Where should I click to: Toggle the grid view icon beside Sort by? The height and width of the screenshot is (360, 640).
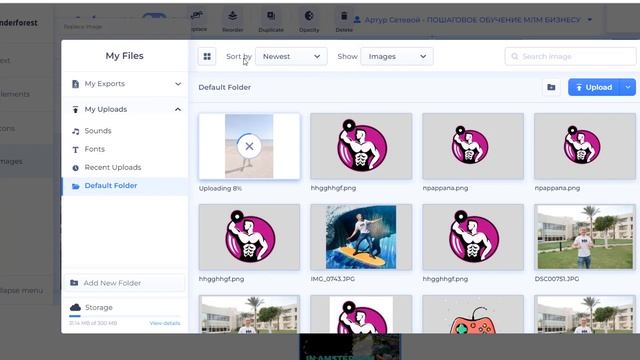pyautogui.click(x=207, y=56)
